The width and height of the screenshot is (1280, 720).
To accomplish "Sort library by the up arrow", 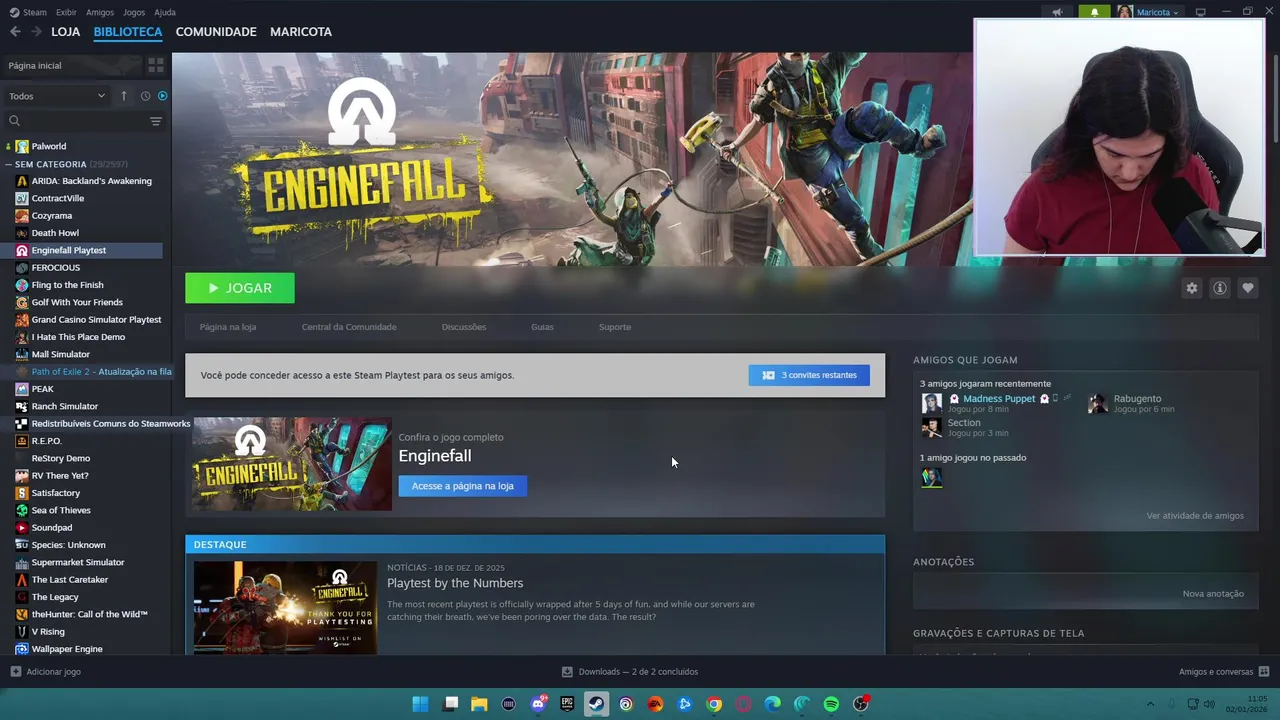I will 124,96.
